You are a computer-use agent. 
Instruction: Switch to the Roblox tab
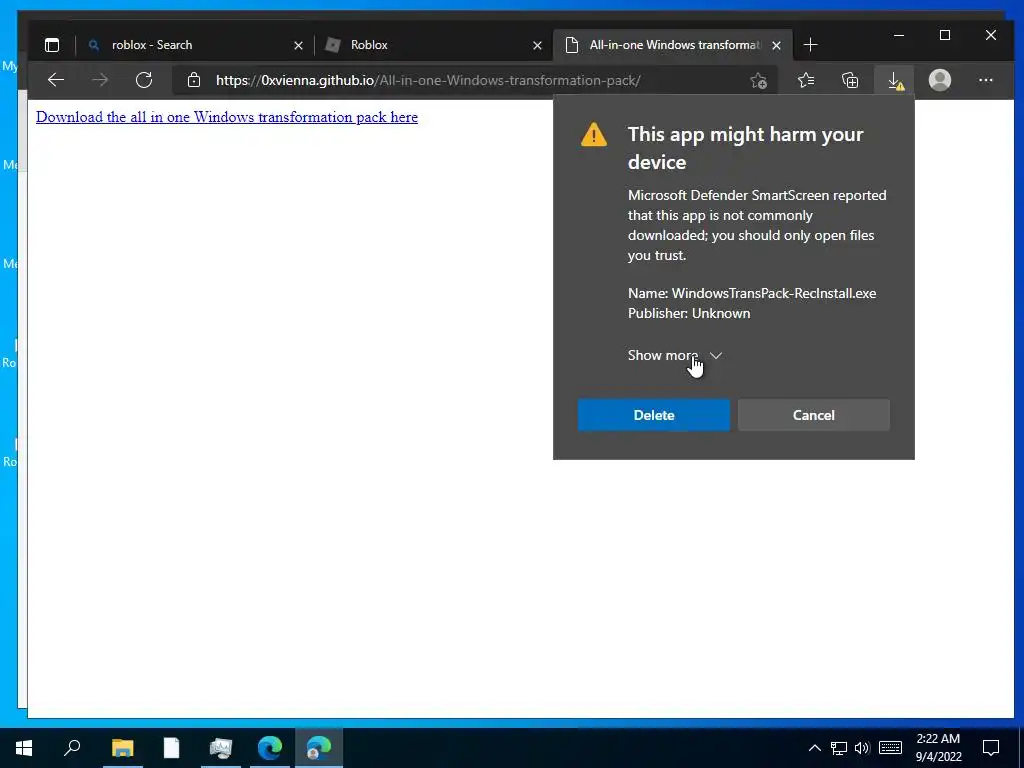[434, 45]
